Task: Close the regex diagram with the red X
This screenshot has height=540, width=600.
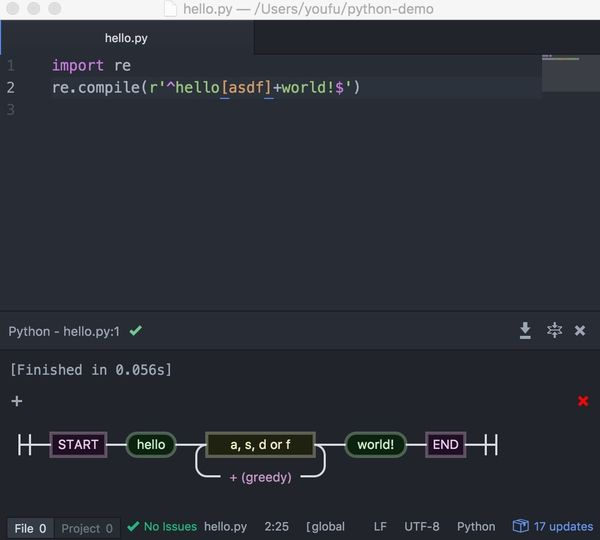Action: pos(583,401)
